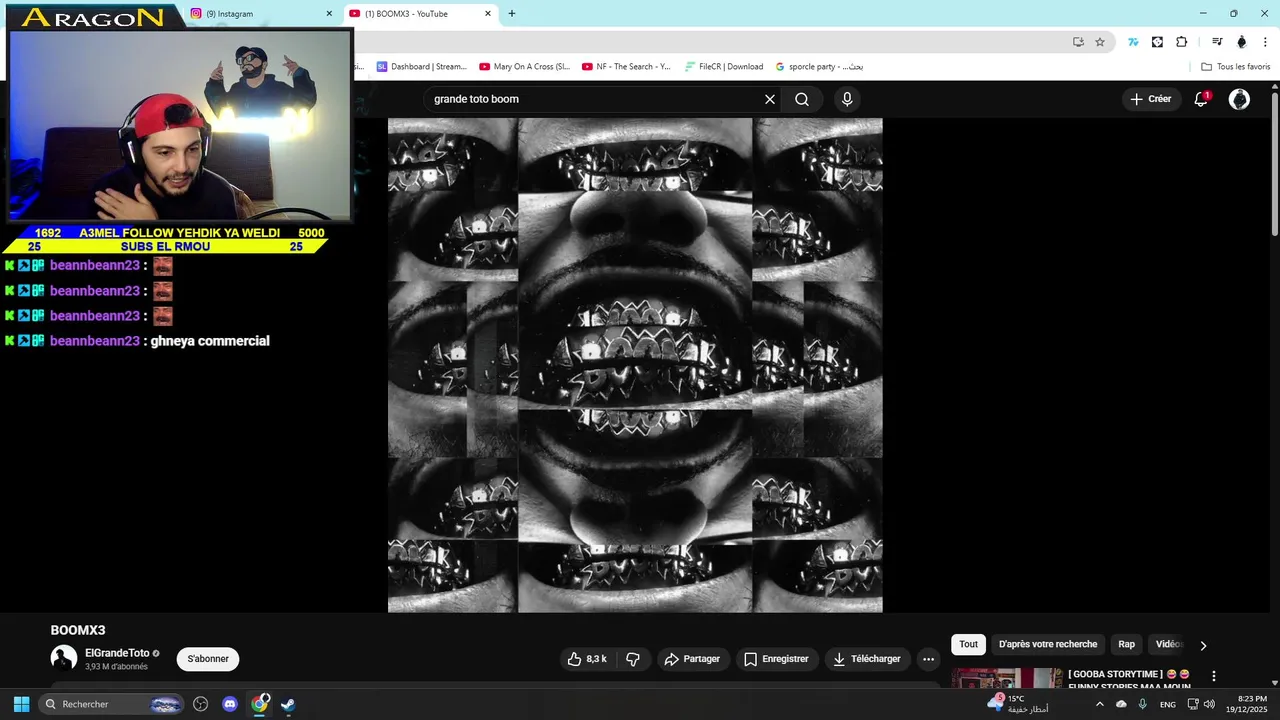This screenshot has width=1280, height=720.
Task: Click the BOOMX3 video player
Action: [635, 365]
